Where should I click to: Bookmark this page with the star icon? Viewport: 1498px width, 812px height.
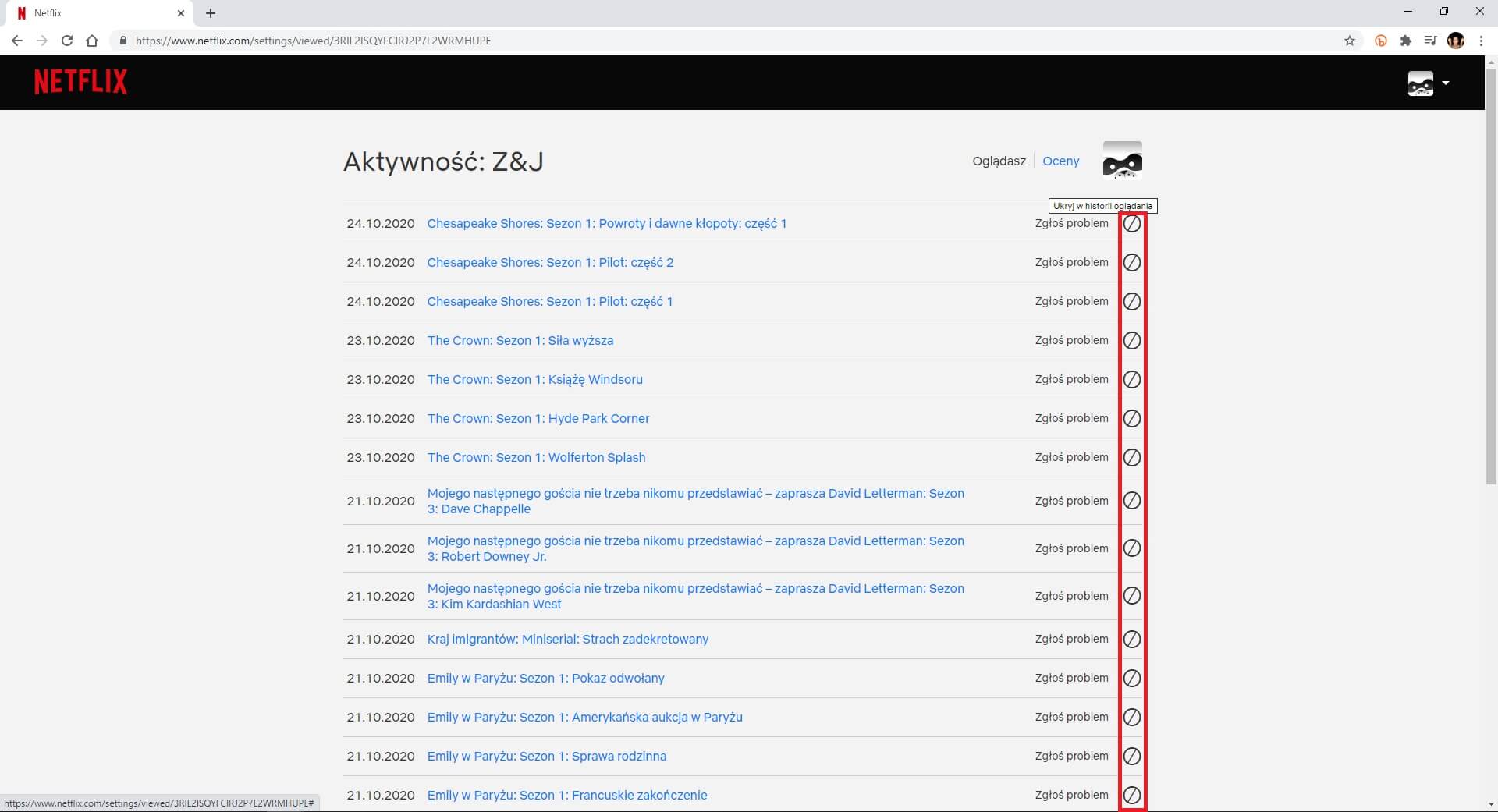1349,41
